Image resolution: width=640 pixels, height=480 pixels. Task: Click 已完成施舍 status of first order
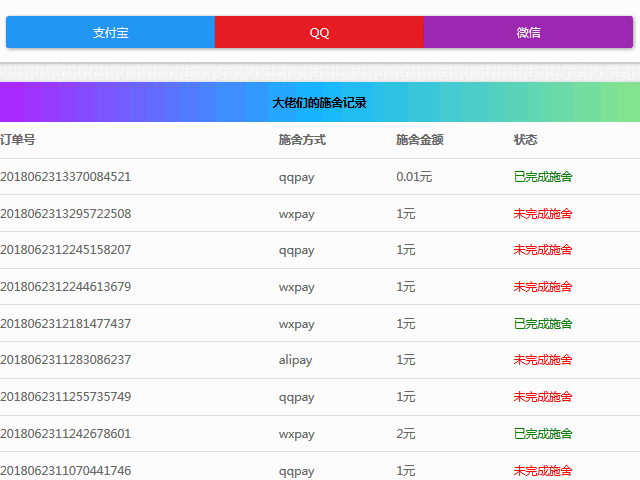tap(543, 177)
